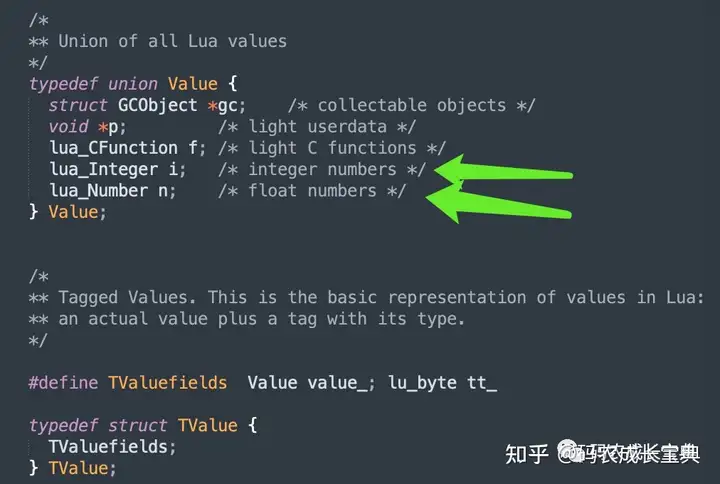Click the lower green arrow annotation
This screenshot has width=720, height=484.
[x=500, y=204]
